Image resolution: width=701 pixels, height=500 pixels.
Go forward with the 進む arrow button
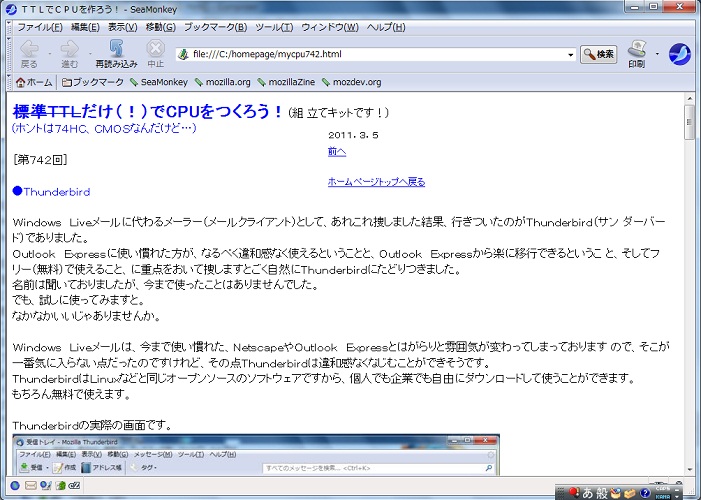pos(69,54)
